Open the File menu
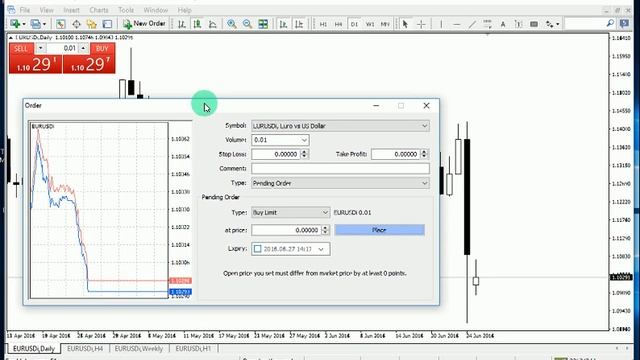640x360 pixels. (24, 10)
